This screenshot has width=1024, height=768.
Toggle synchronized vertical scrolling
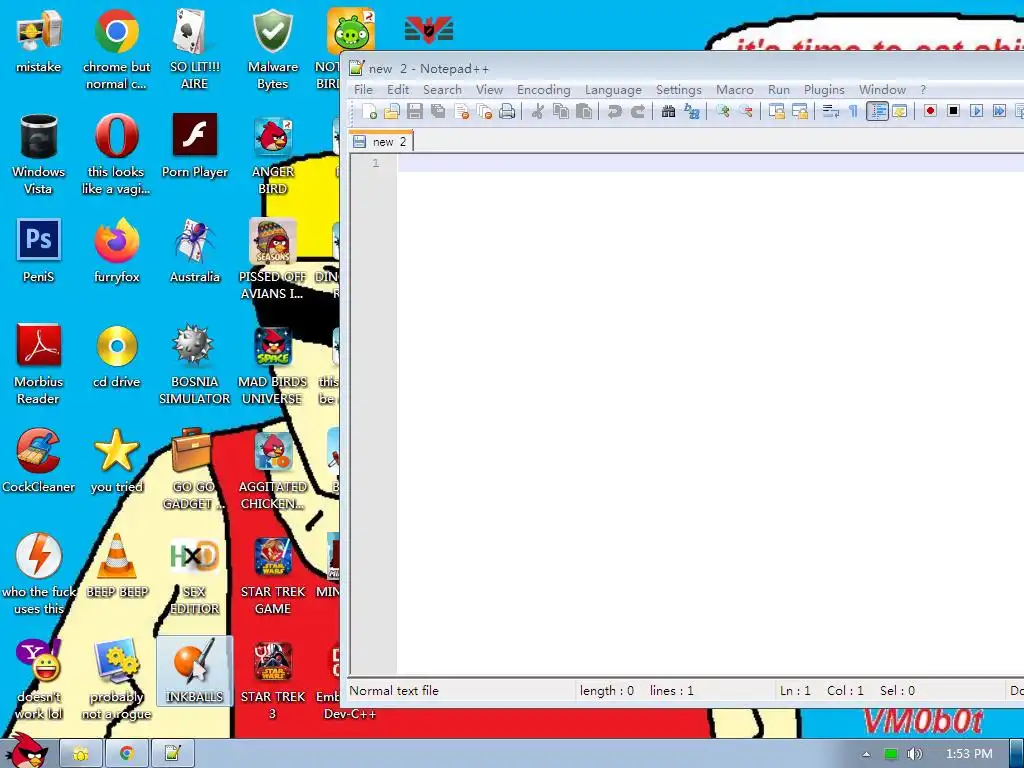click(x=776, y=112)
